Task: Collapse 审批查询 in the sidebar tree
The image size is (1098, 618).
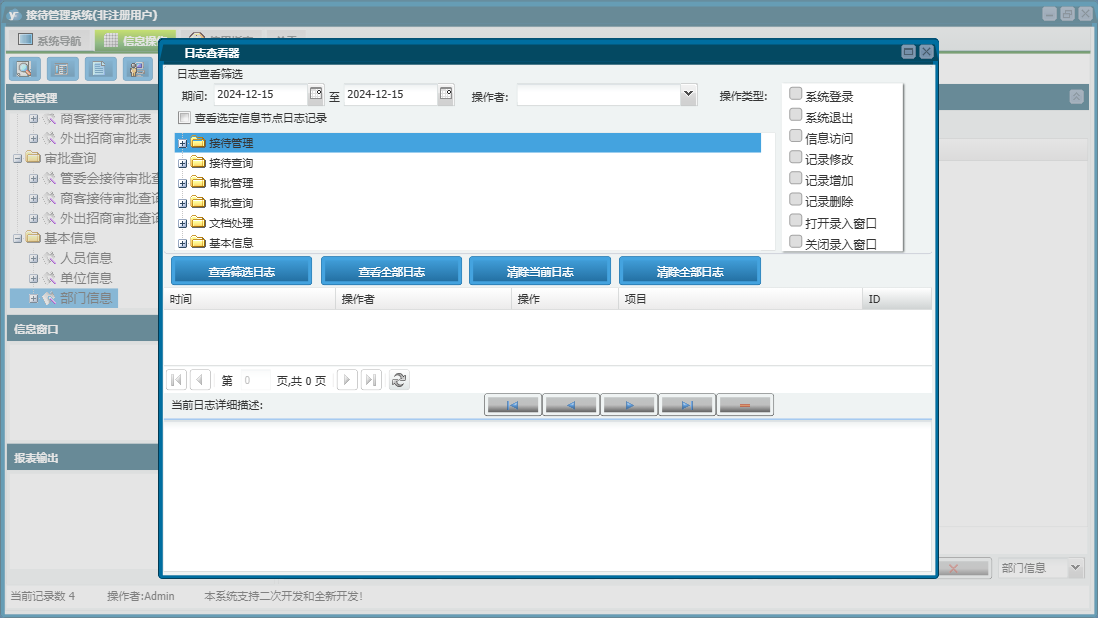Action: [x=18, y=159]
